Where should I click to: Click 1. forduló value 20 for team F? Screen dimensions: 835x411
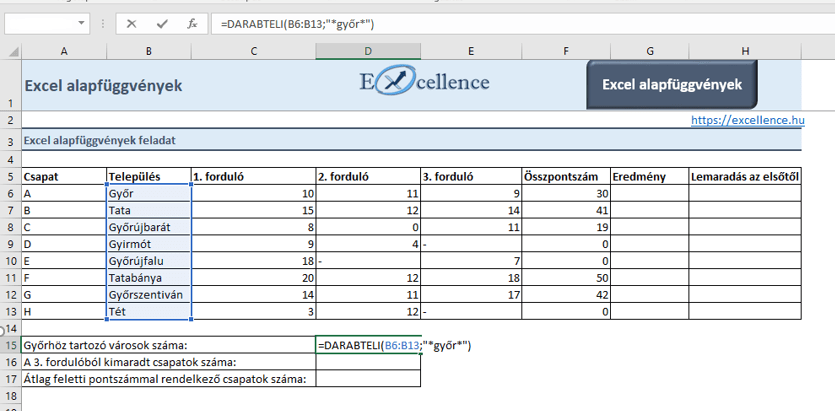click(x=253, y=278)
